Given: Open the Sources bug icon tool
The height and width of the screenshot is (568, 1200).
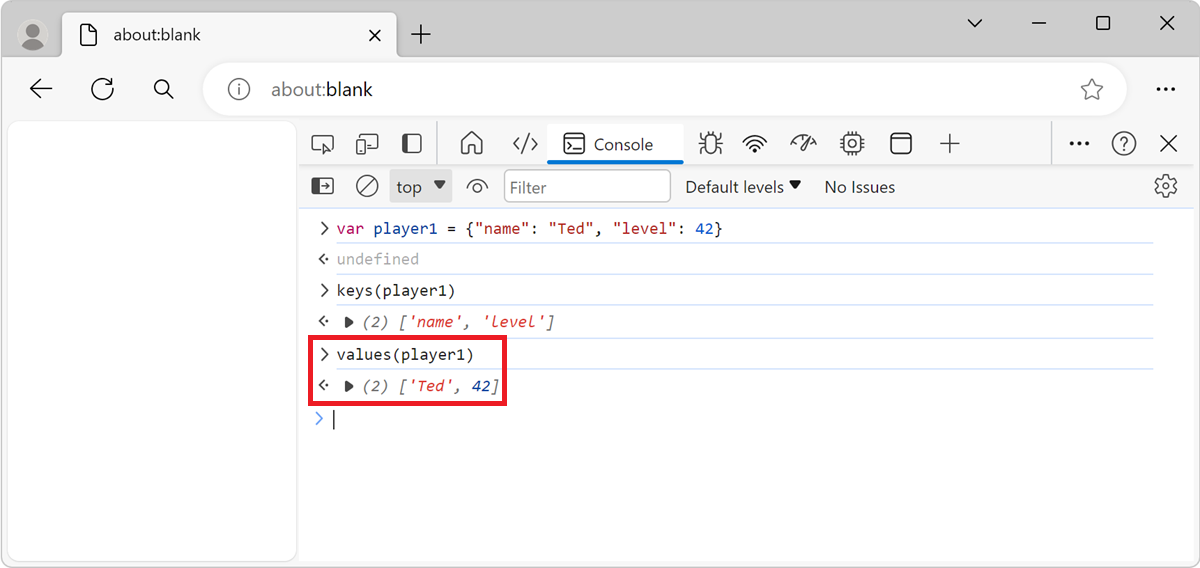Looking at the screenshot, I should click(711, 144).
